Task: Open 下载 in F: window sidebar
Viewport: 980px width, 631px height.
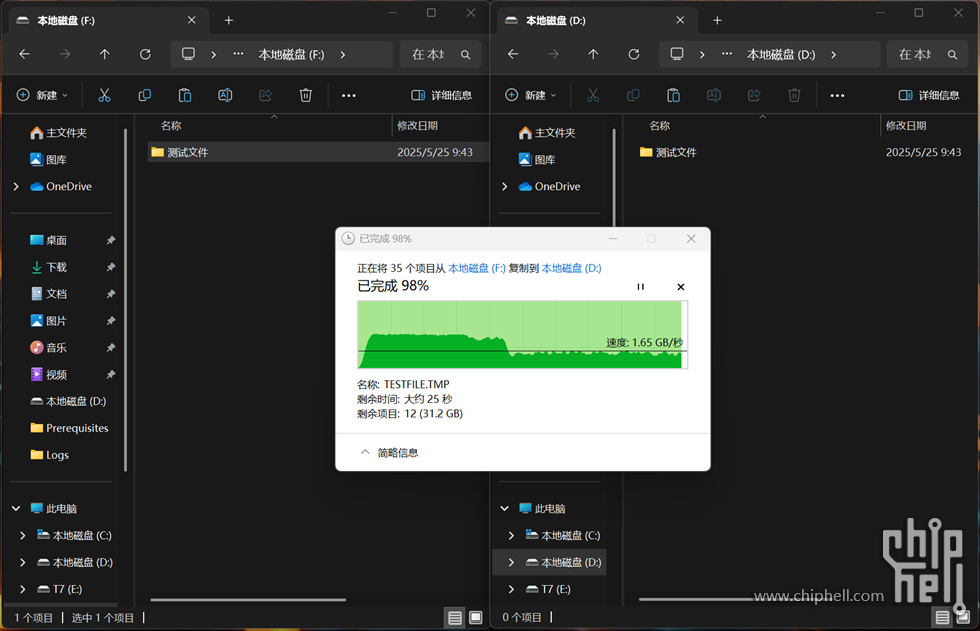Action: point(49,267)
